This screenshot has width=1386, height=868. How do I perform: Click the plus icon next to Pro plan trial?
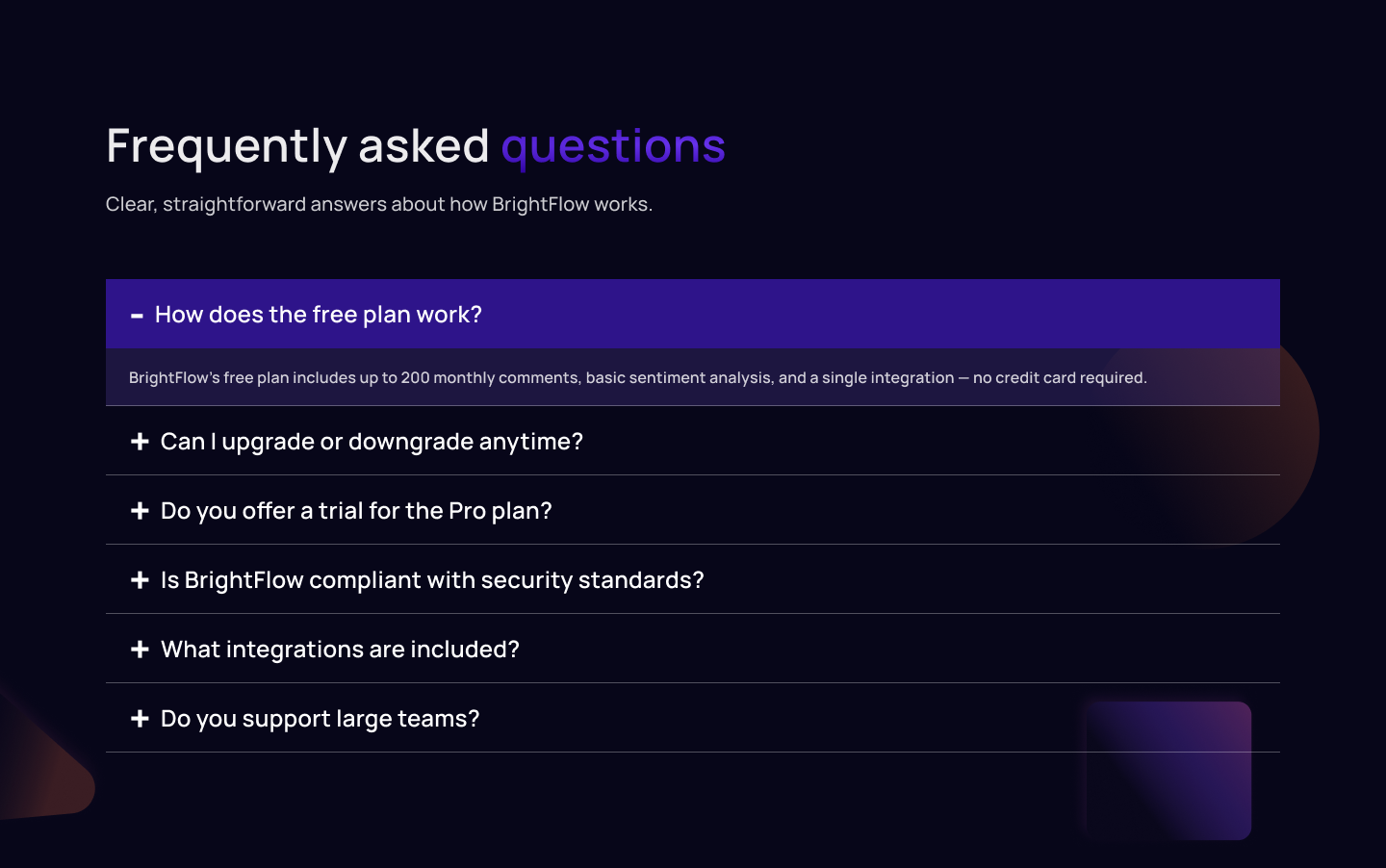(140, 510)
